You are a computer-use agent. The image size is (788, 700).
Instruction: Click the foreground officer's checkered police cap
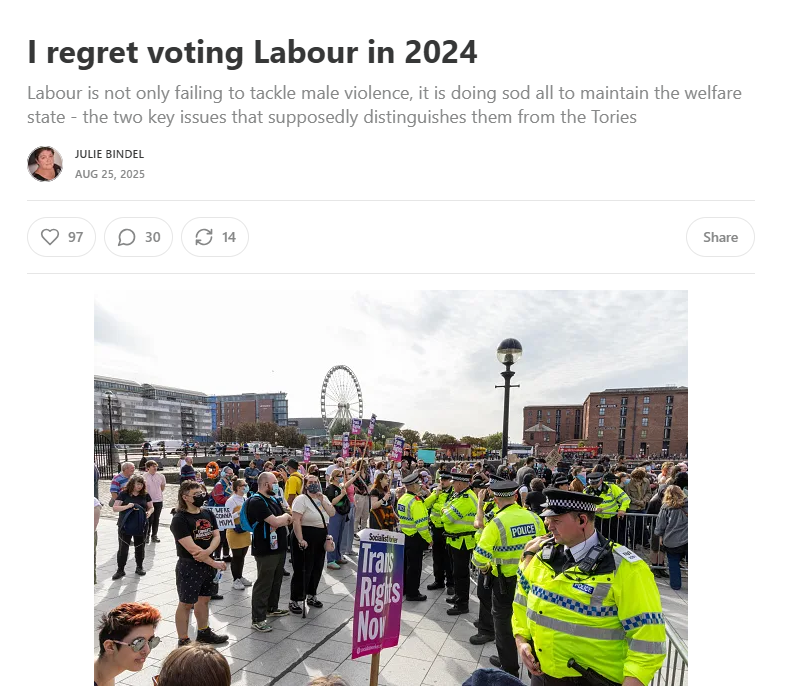570,501
